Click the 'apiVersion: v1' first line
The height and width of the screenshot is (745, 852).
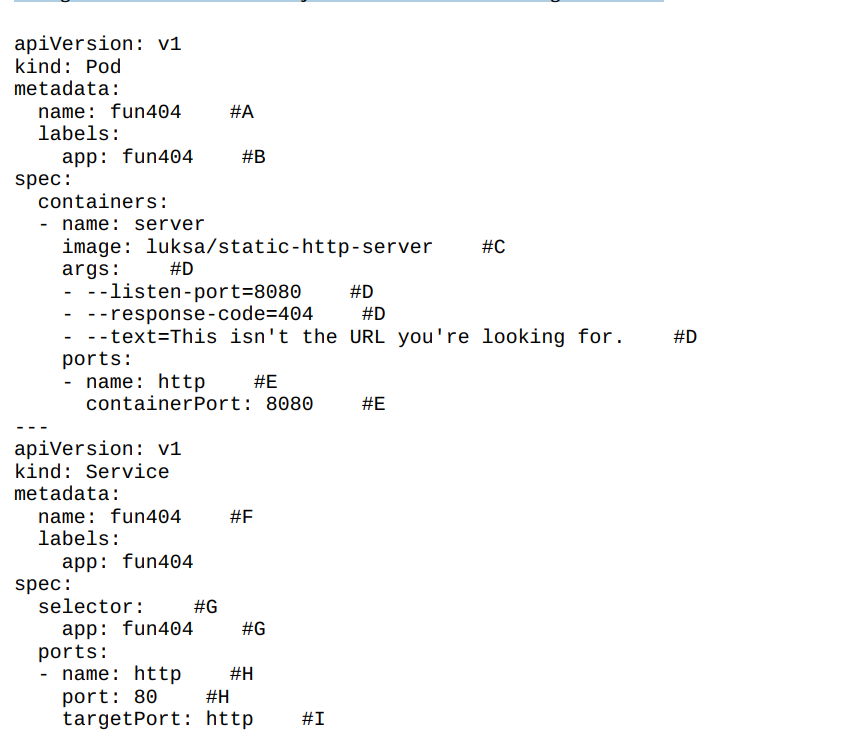(98, 44)
